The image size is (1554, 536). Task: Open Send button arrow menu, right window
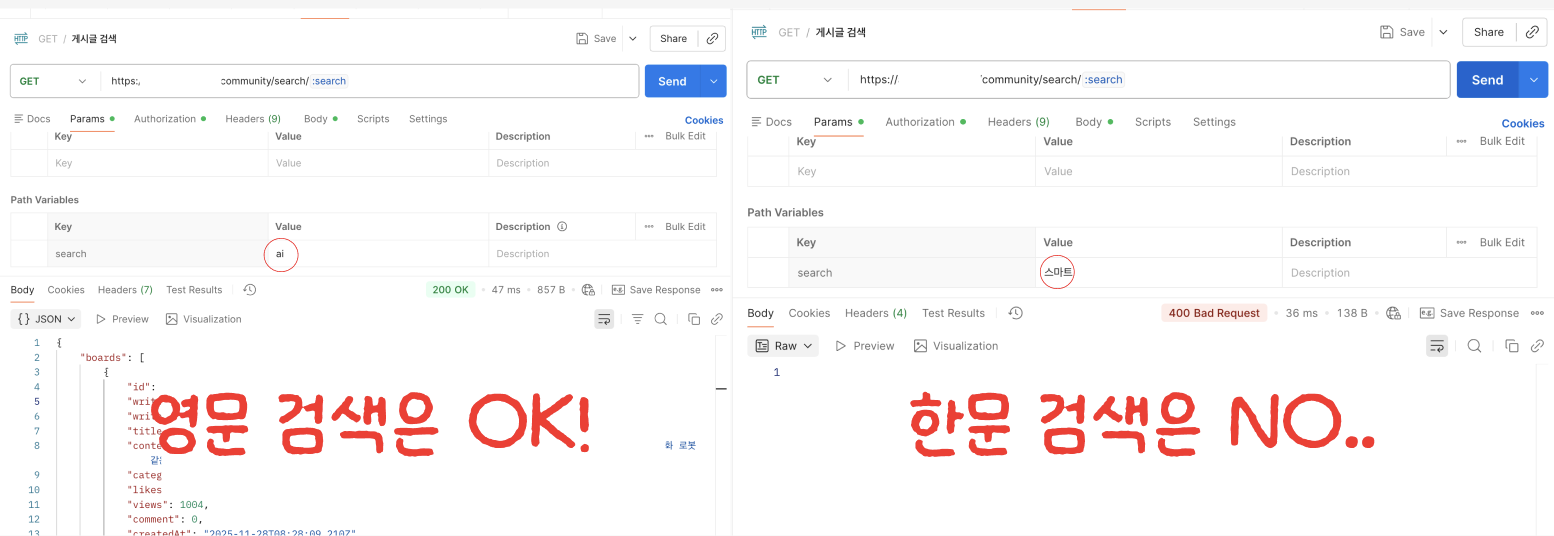click(1533, 80)
